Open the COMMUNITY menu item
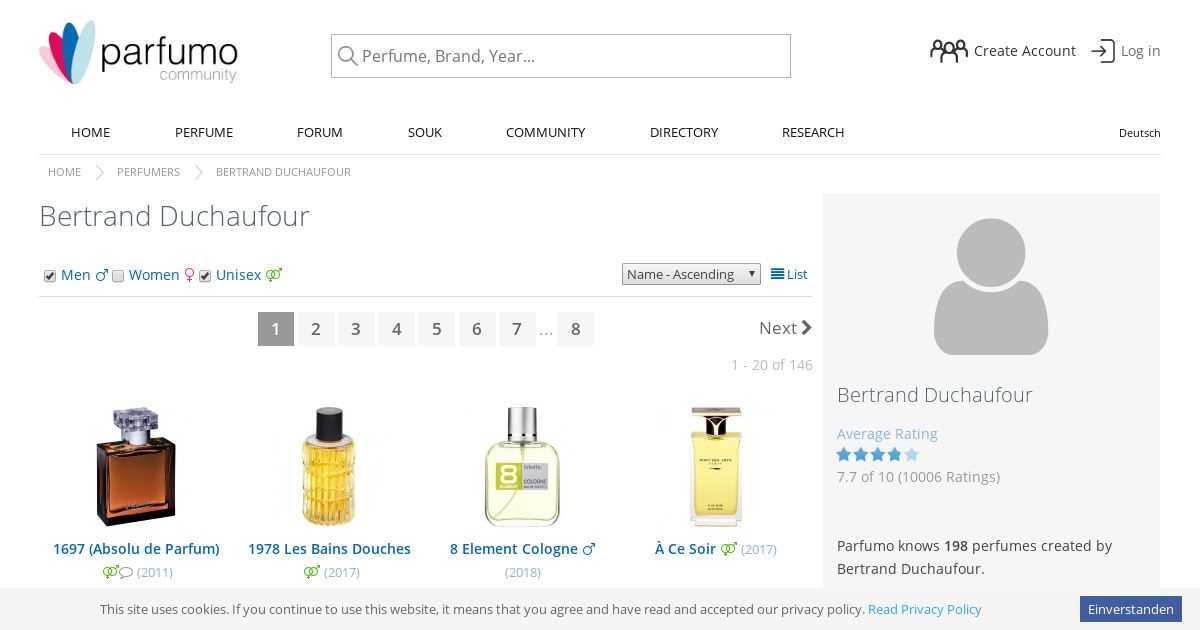Image resolution: width=1200 pixels, height=630 pixels. tap(545, 132)
